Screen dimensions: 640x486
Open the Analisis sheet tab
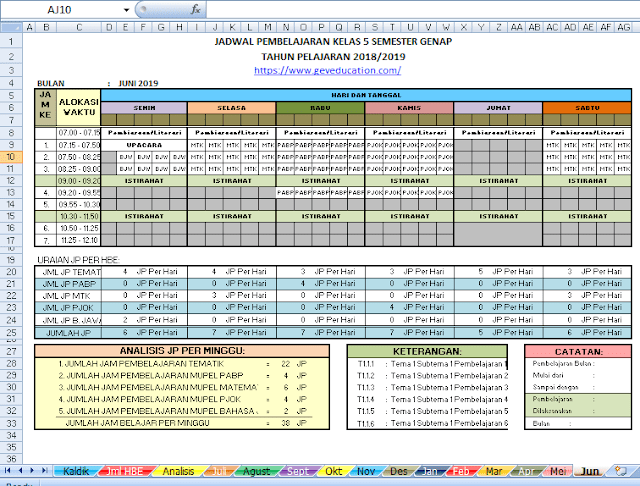coord(178,470)
